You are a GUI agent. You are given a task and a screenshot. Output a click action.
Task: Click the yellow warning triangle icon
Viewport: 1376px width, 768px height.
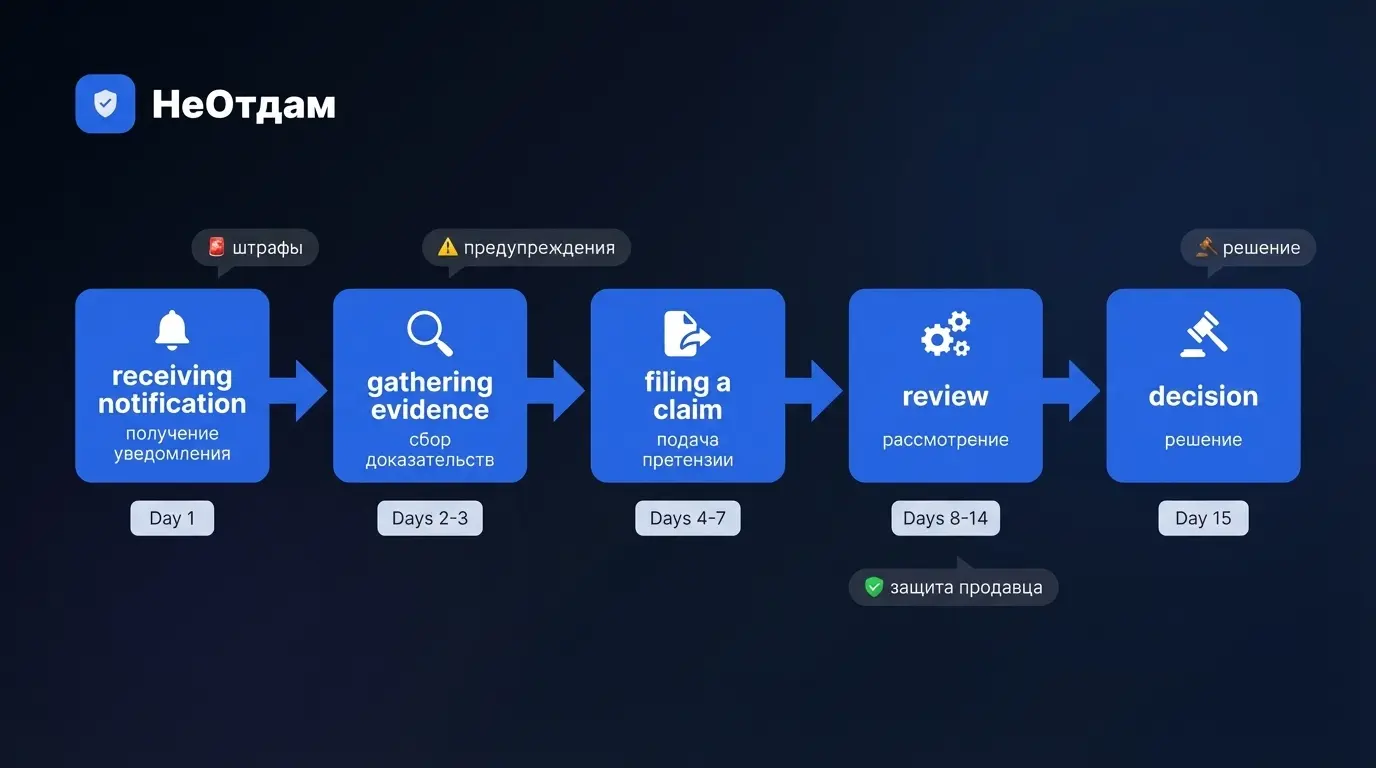pyautogui.click(x=447, y=247)
